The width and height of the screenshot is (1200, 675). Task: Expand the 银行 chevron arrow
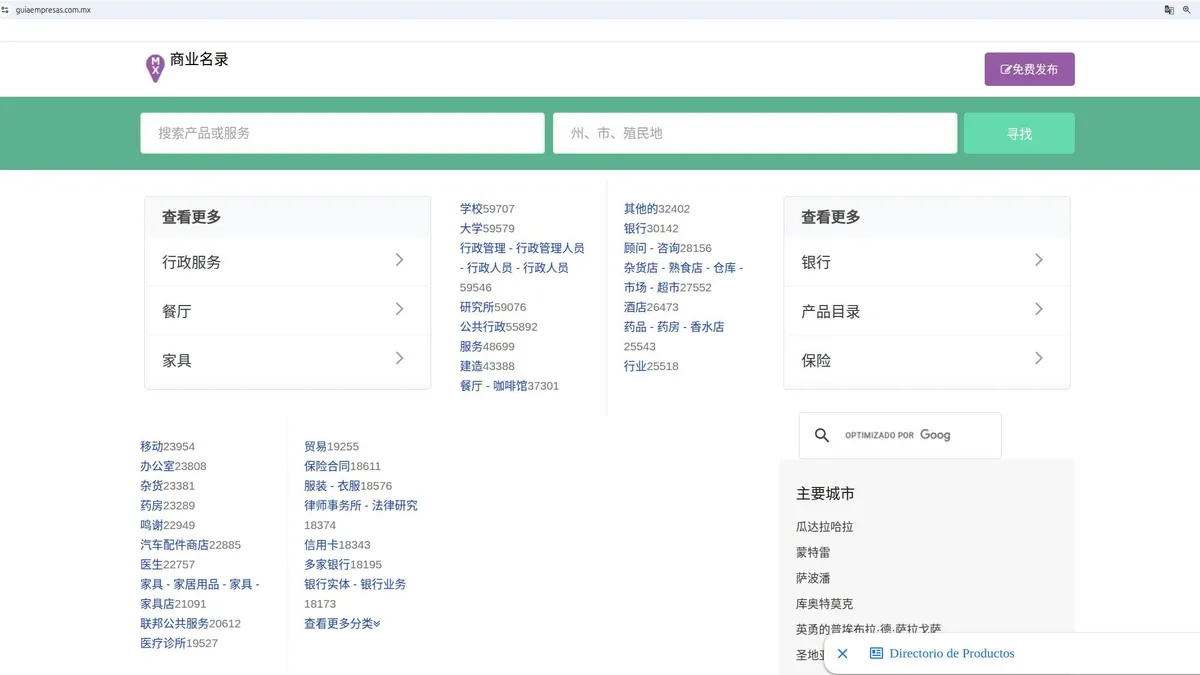click(1038, 260)
